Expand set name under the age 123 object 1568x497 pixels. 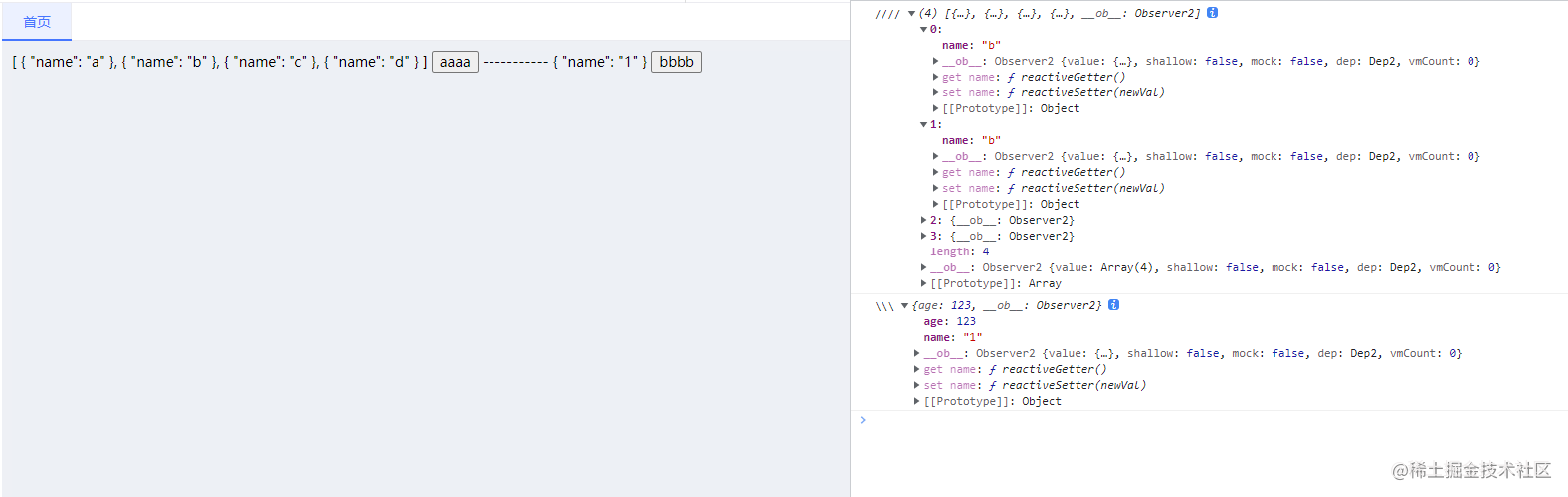916,386
